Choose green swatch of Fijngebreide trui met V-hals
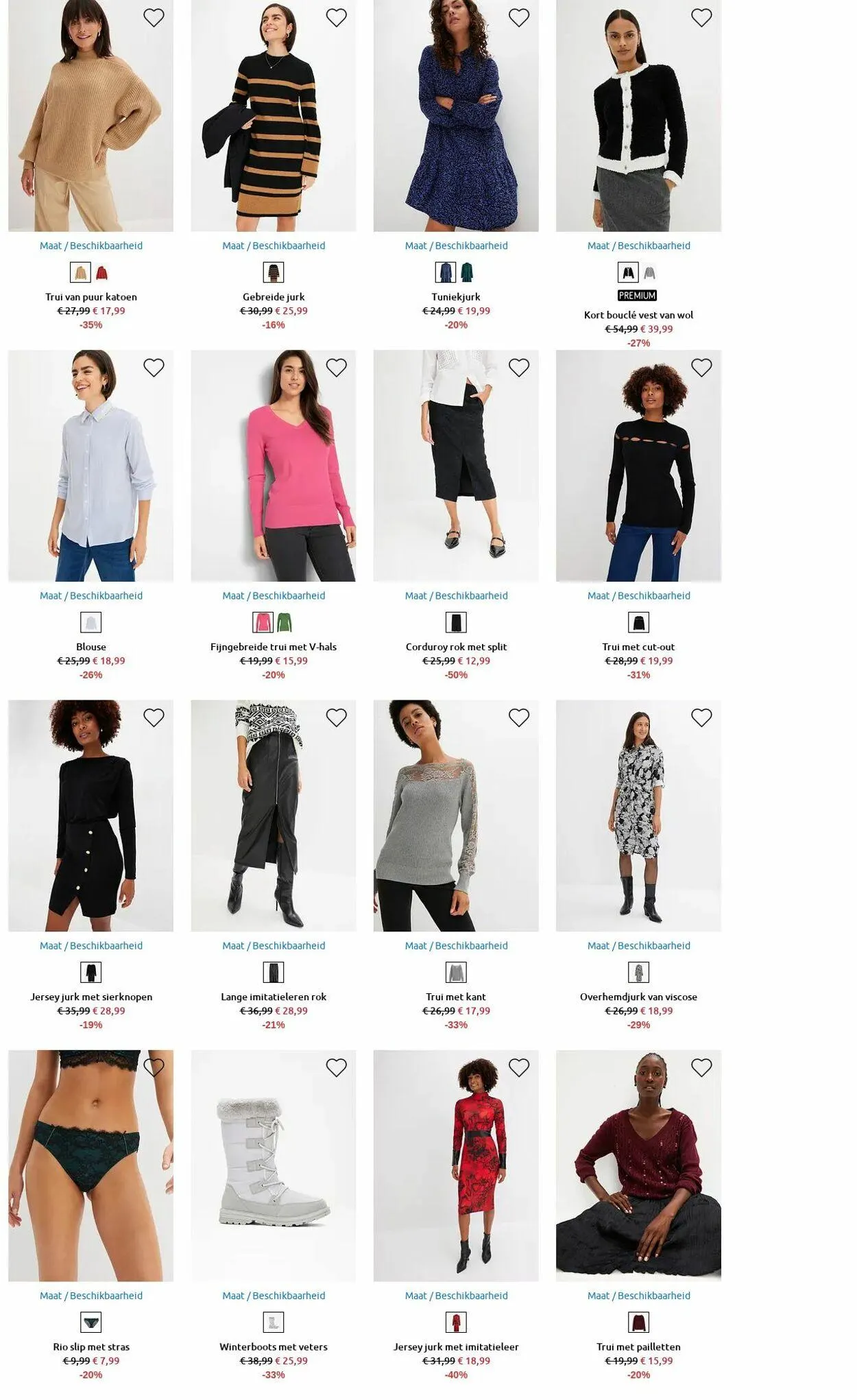Viewport: 857px width, 1400px height. point(284,623)
